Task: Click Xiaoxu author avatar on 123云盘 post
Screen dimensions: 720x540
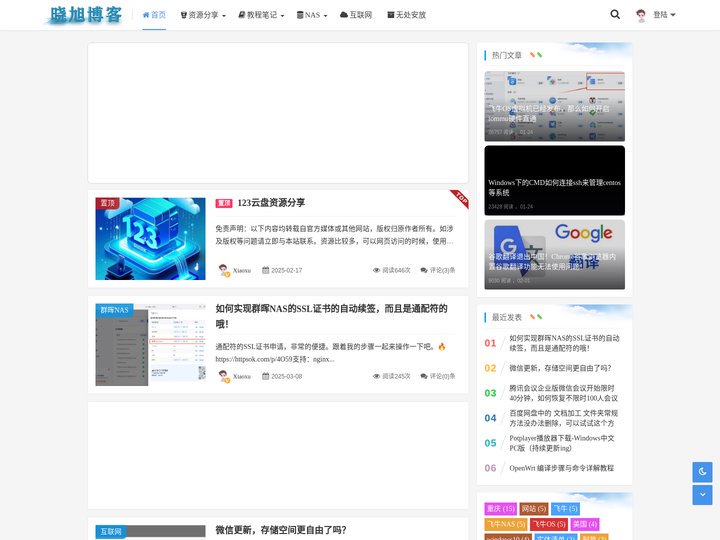Action: coord(223,270)
